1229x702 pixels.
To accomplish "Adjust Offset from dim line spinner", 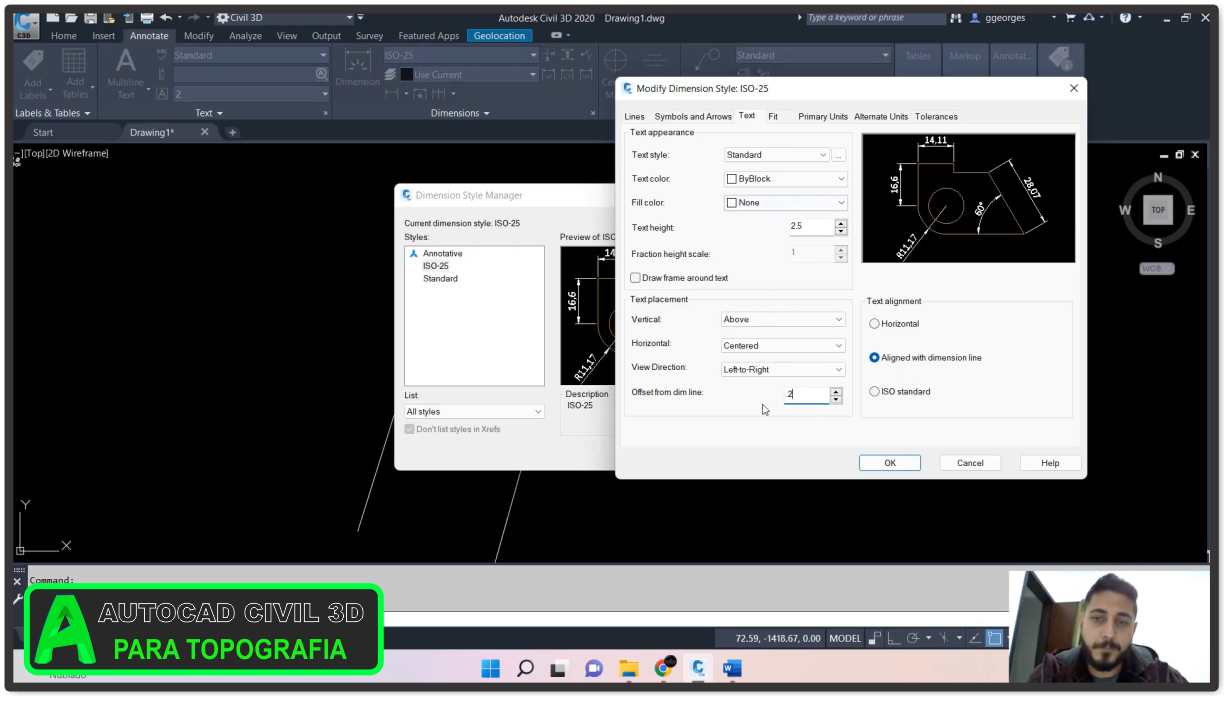I will [x=837, y=395].
